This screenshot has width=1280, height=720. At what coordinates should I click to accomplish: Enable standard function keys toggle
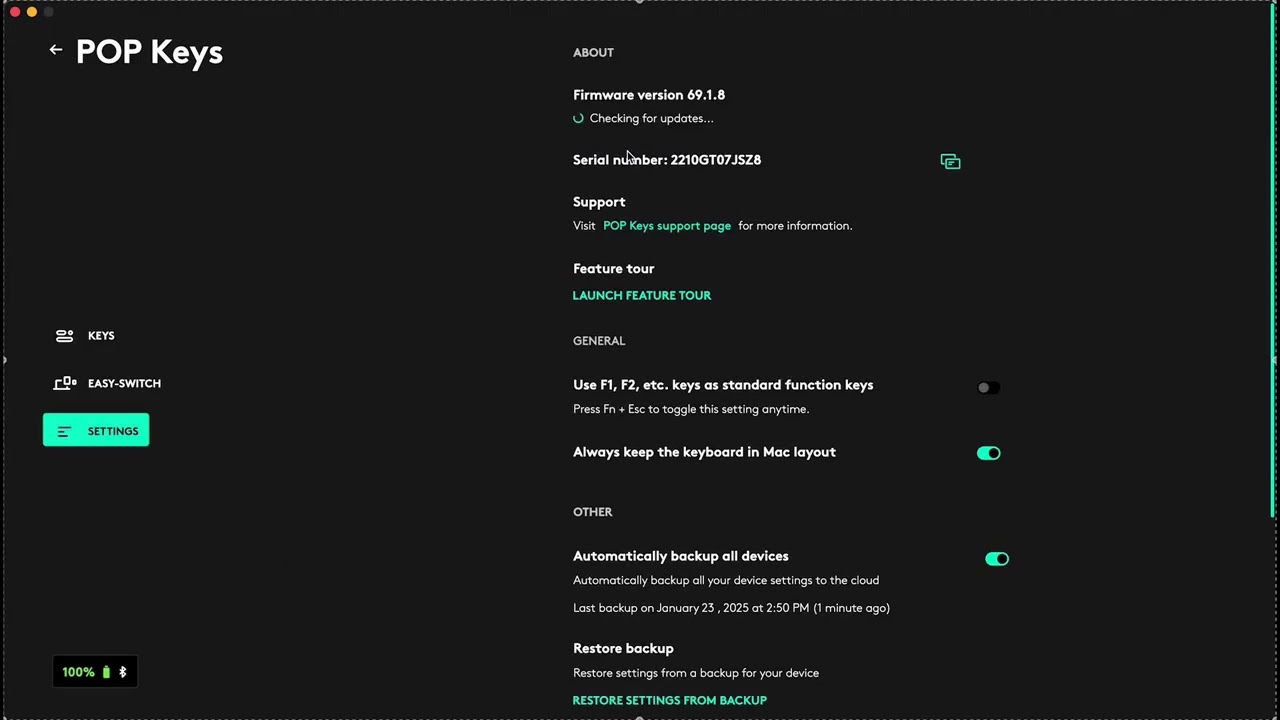click(x=988, y=388)
